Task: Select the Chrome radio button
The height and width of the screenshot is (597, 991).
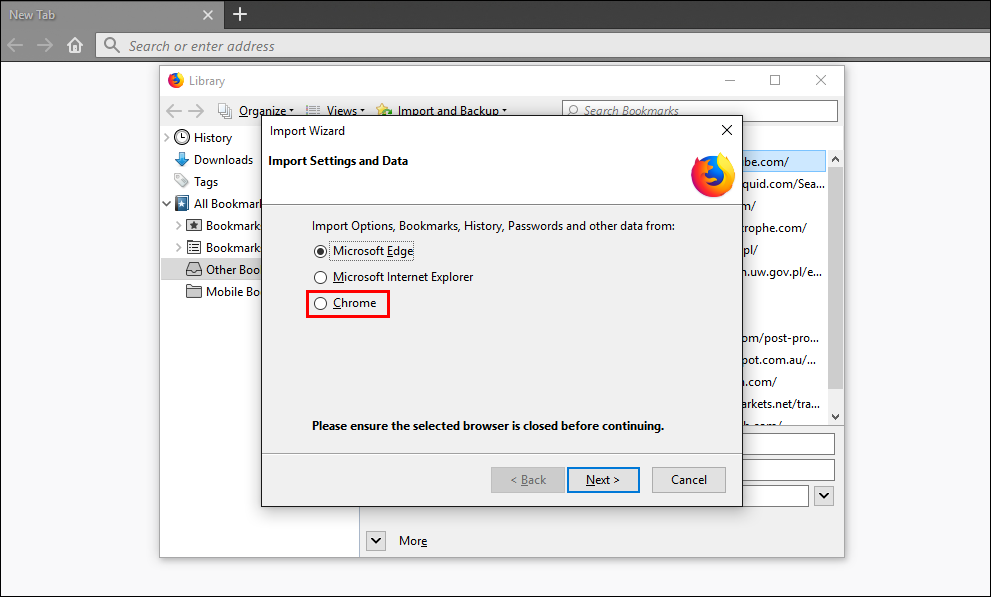Action: point(320,303)
